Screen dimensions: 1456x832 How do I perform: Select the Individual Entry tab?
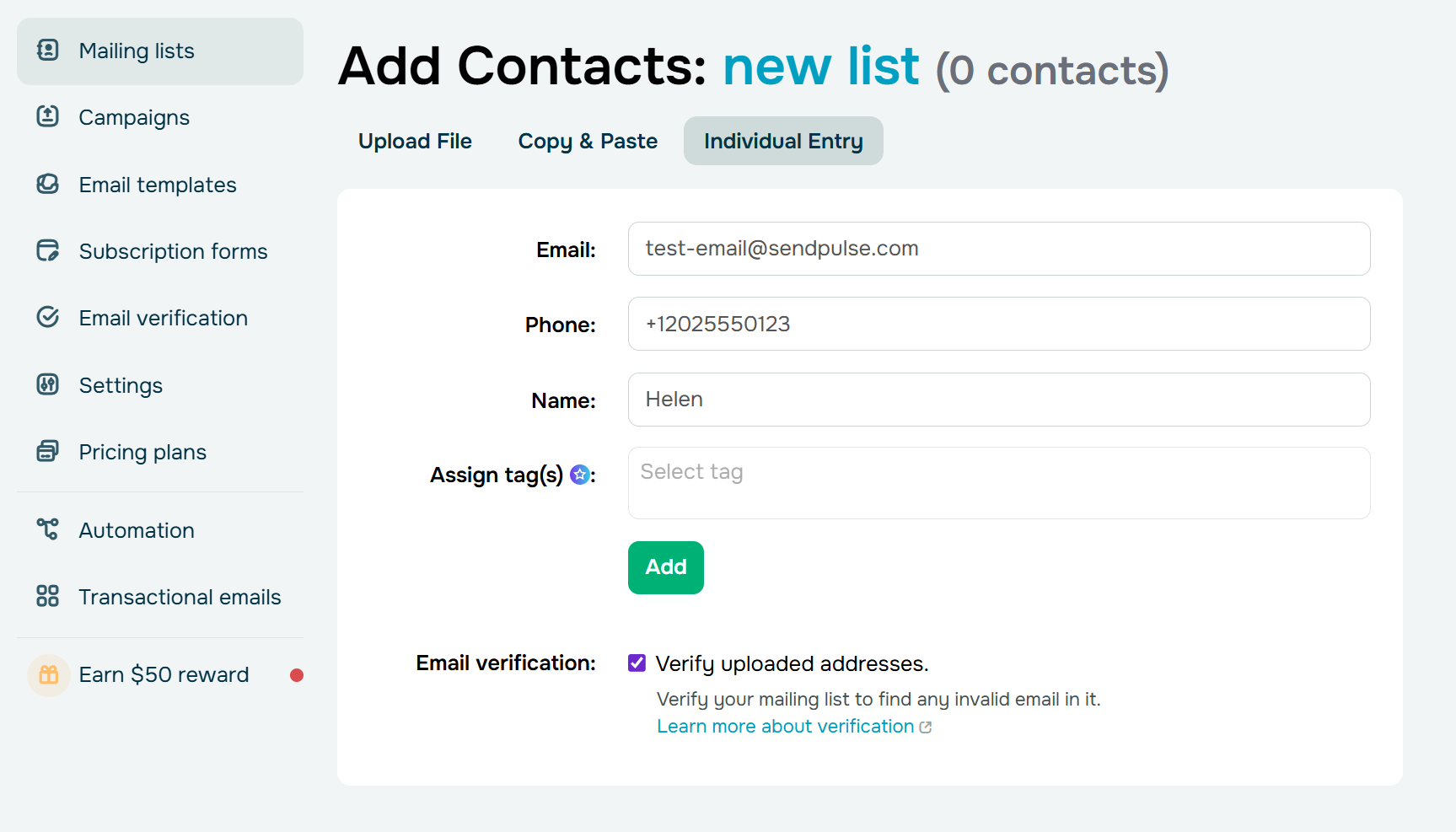click(x=782, y=141)
